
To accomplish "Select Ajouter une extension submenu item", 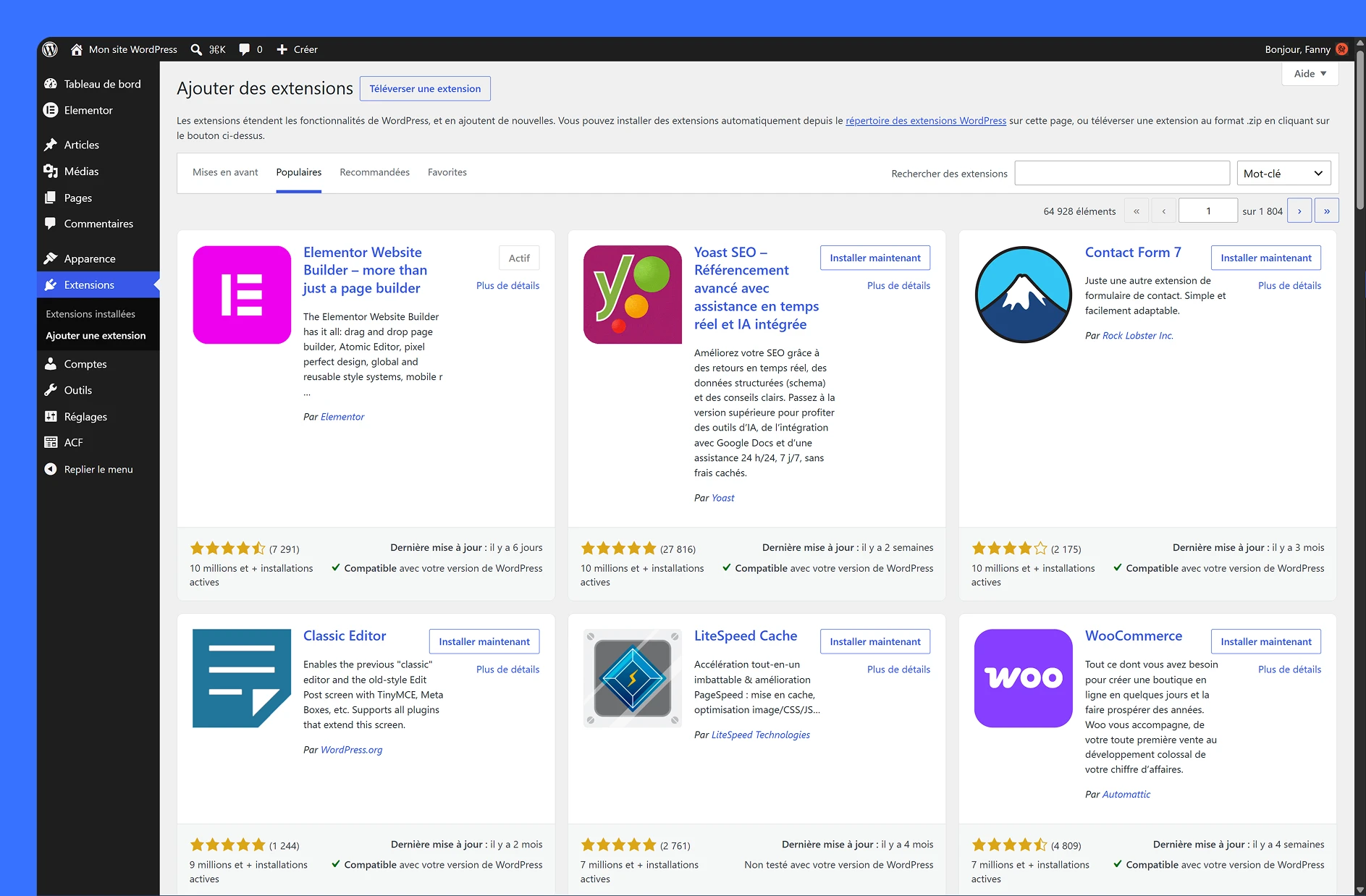I will tap(96, 336).
